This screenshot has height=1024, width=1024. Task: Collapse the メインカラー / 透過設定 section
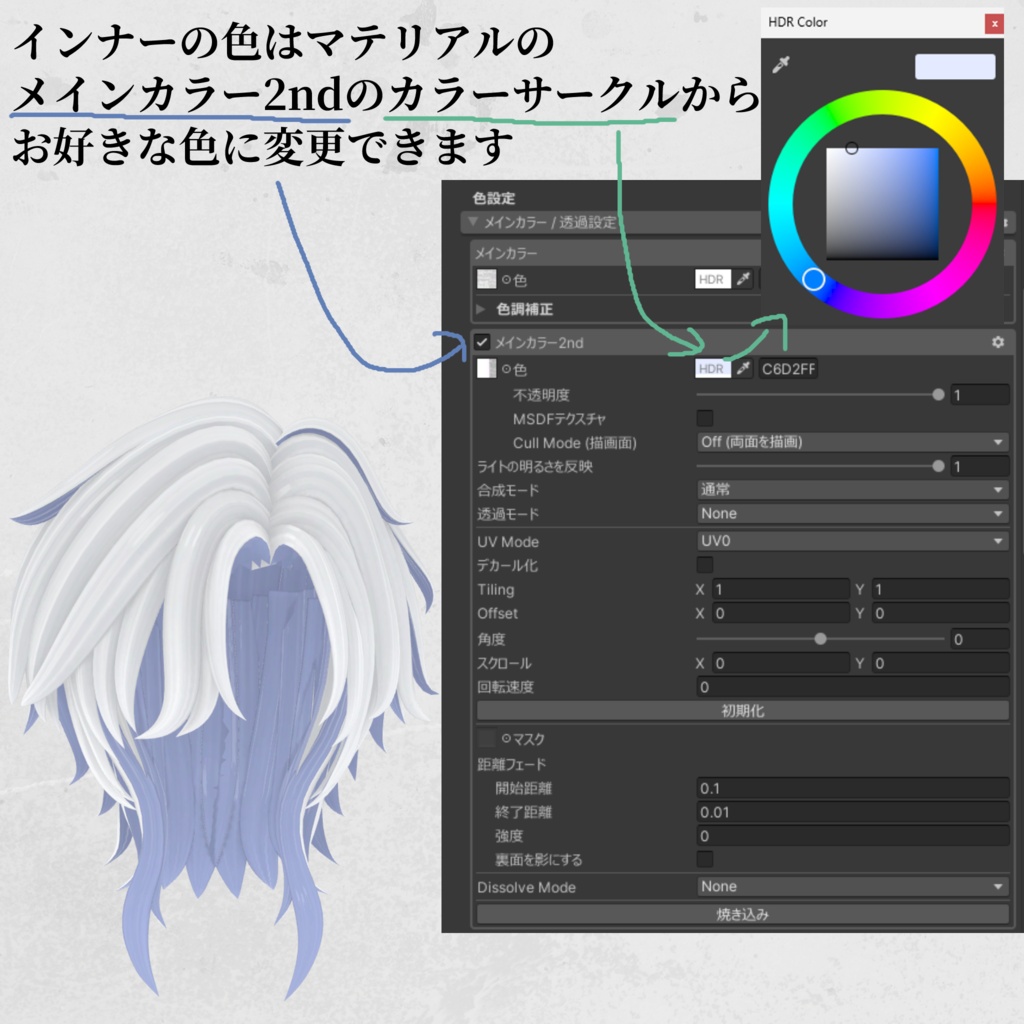click(473, 222)
